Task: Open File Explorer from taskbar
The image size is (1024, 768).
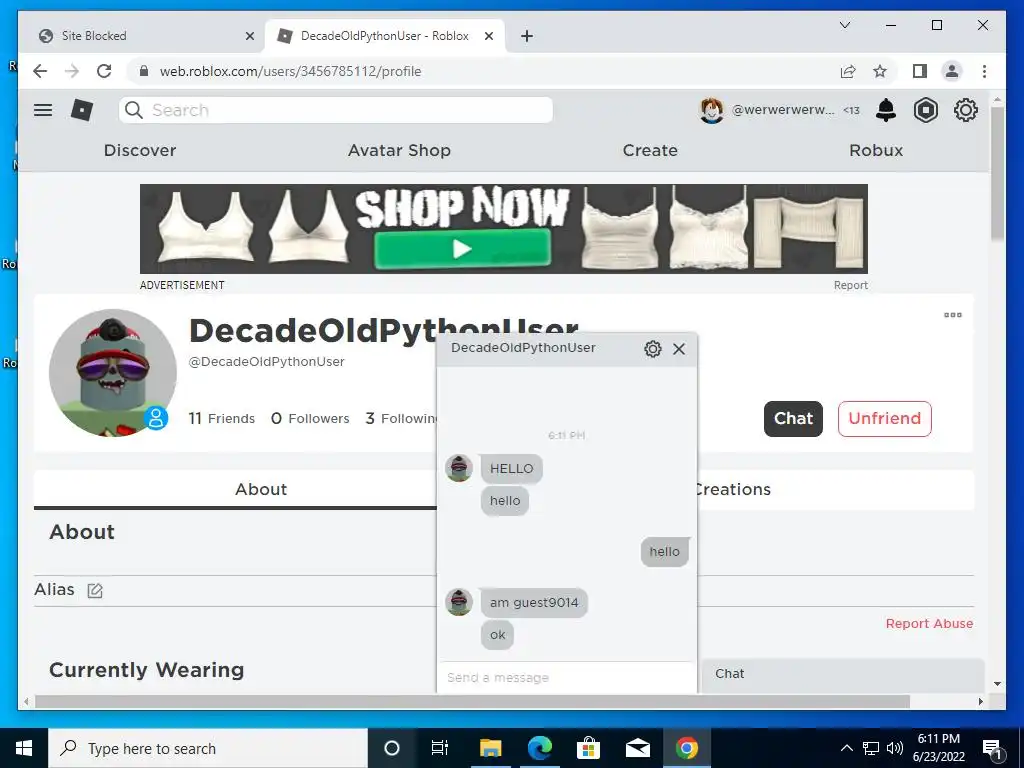Action: pos(490,748)
